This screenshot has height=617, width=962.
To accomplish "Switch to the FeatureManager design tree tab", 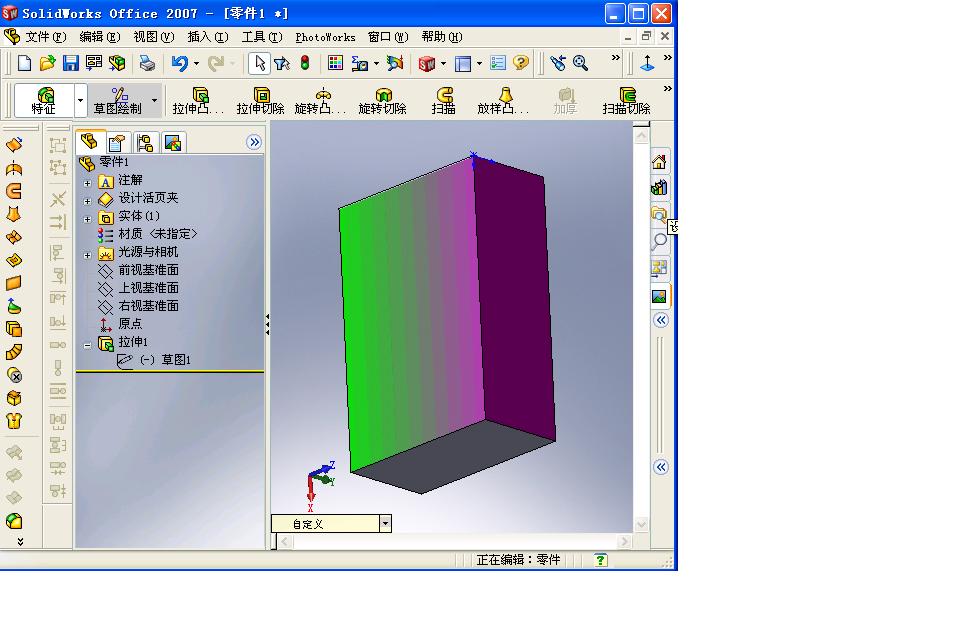I will 90,142.
